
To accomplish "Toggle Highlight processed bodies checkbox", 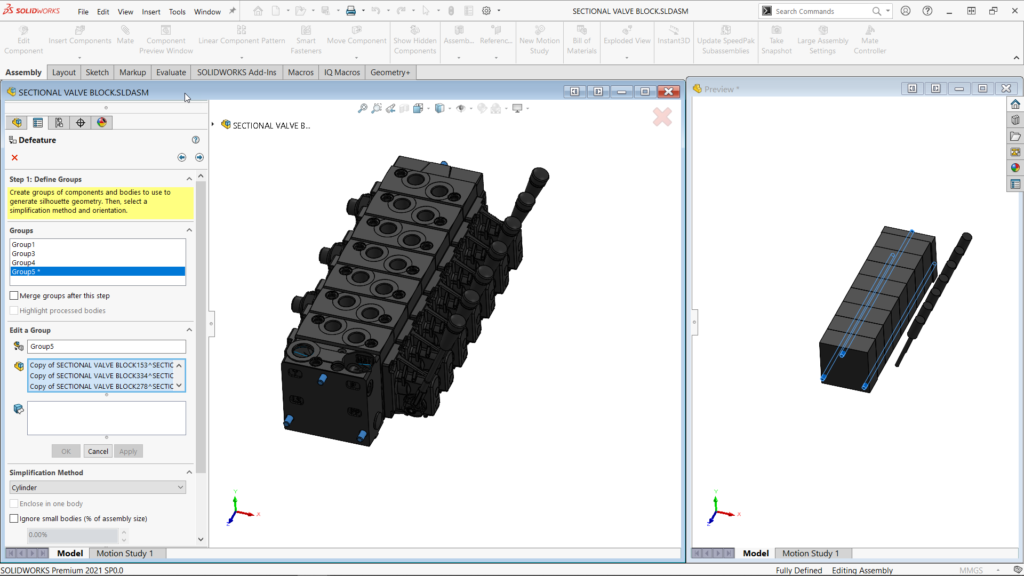I will (x=14, y=311).
